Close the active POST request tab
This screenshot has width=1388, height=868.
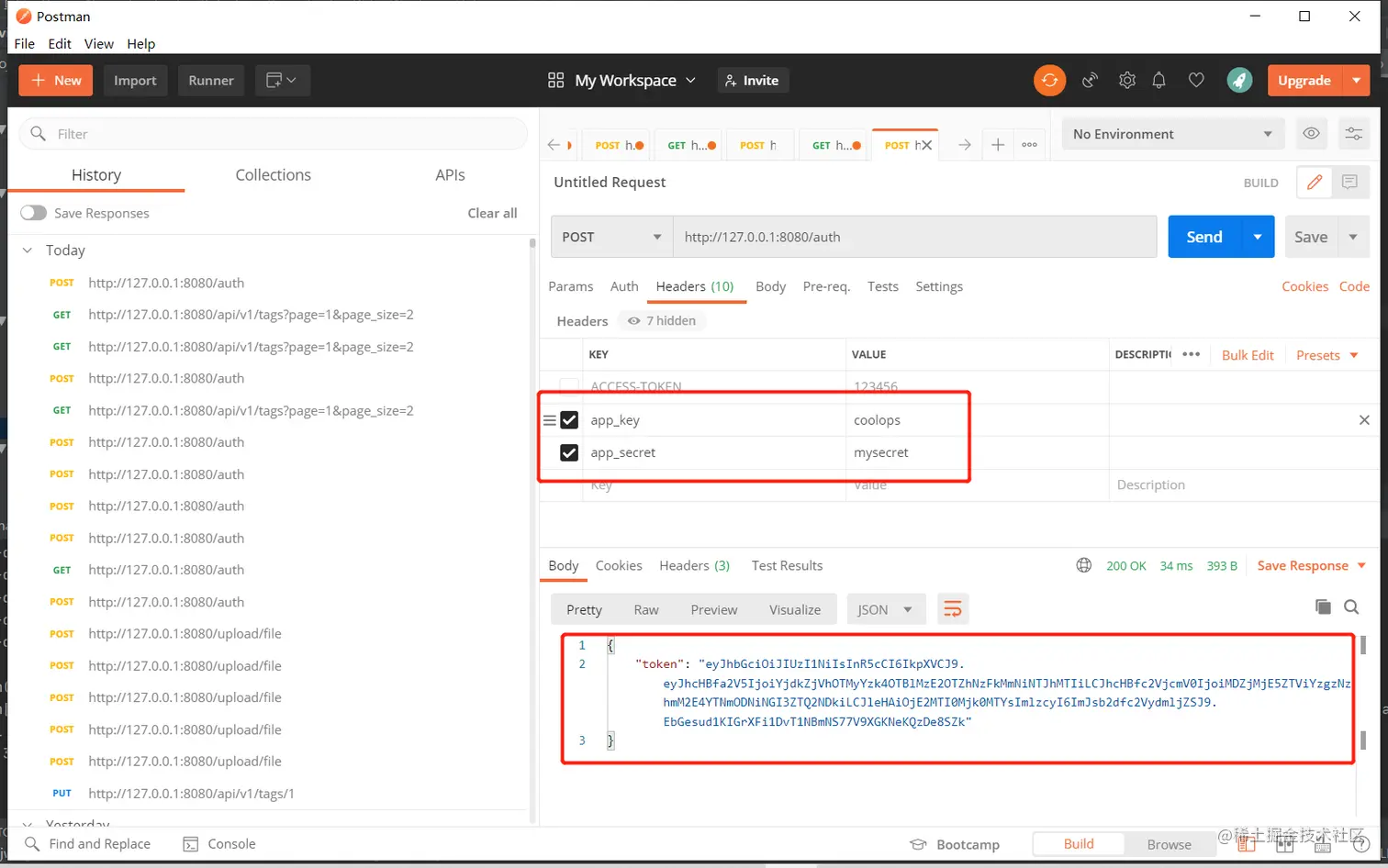point(926,145)
